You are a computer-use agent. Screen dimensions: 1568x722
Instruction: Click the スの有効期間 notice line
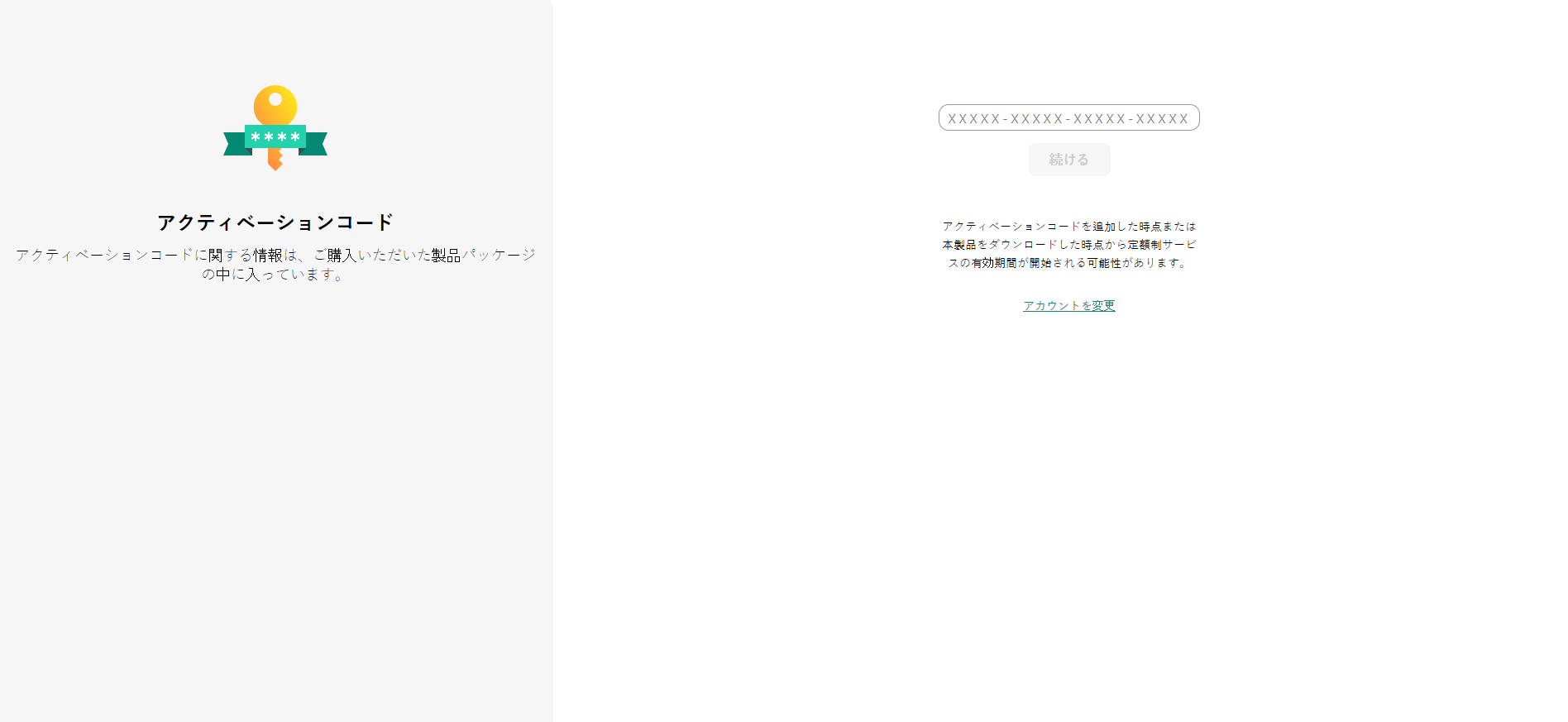pyautogui.click(x=1068, y=263)
